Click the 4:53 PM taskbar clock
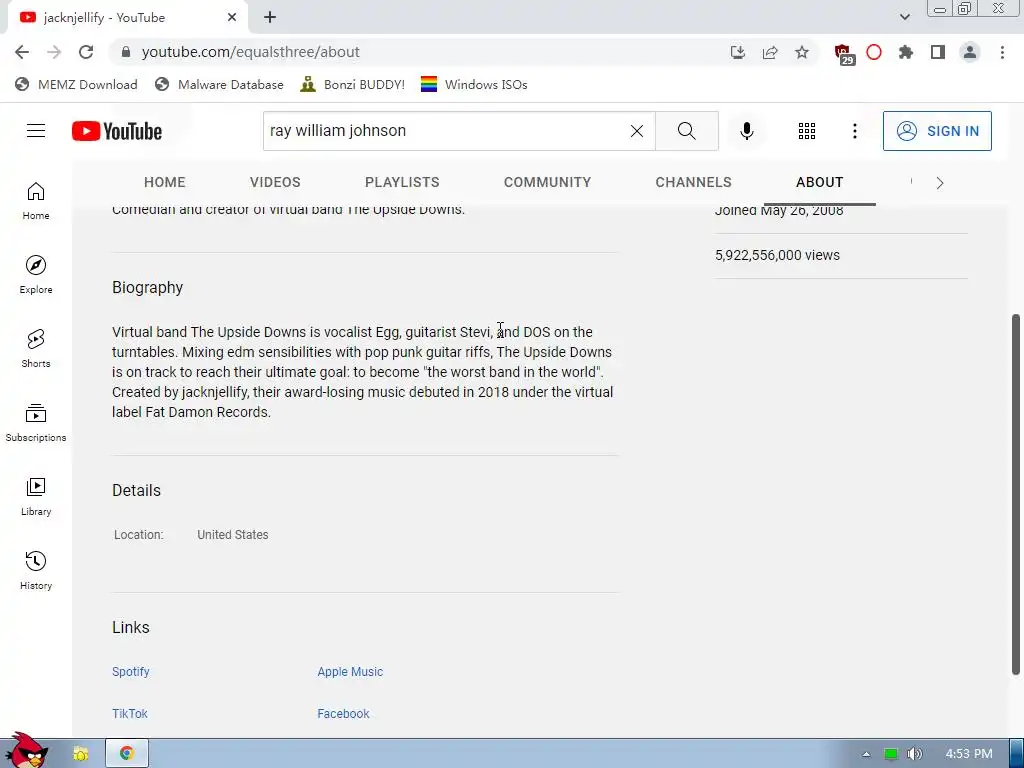Screen dimensions: 1024x768 point(969,754)
